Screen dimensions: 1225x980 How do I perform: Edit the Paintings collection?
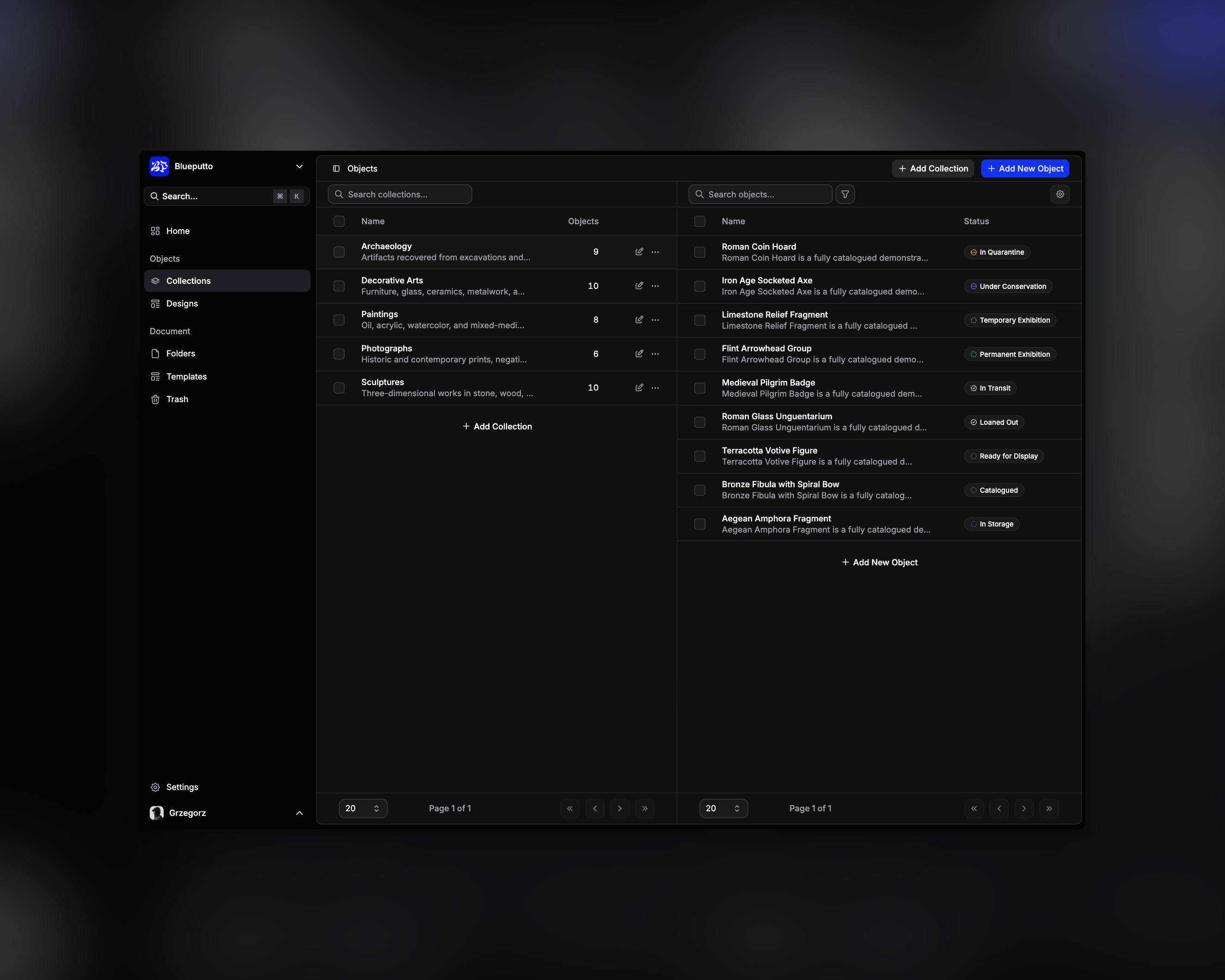tap(639, 320)
